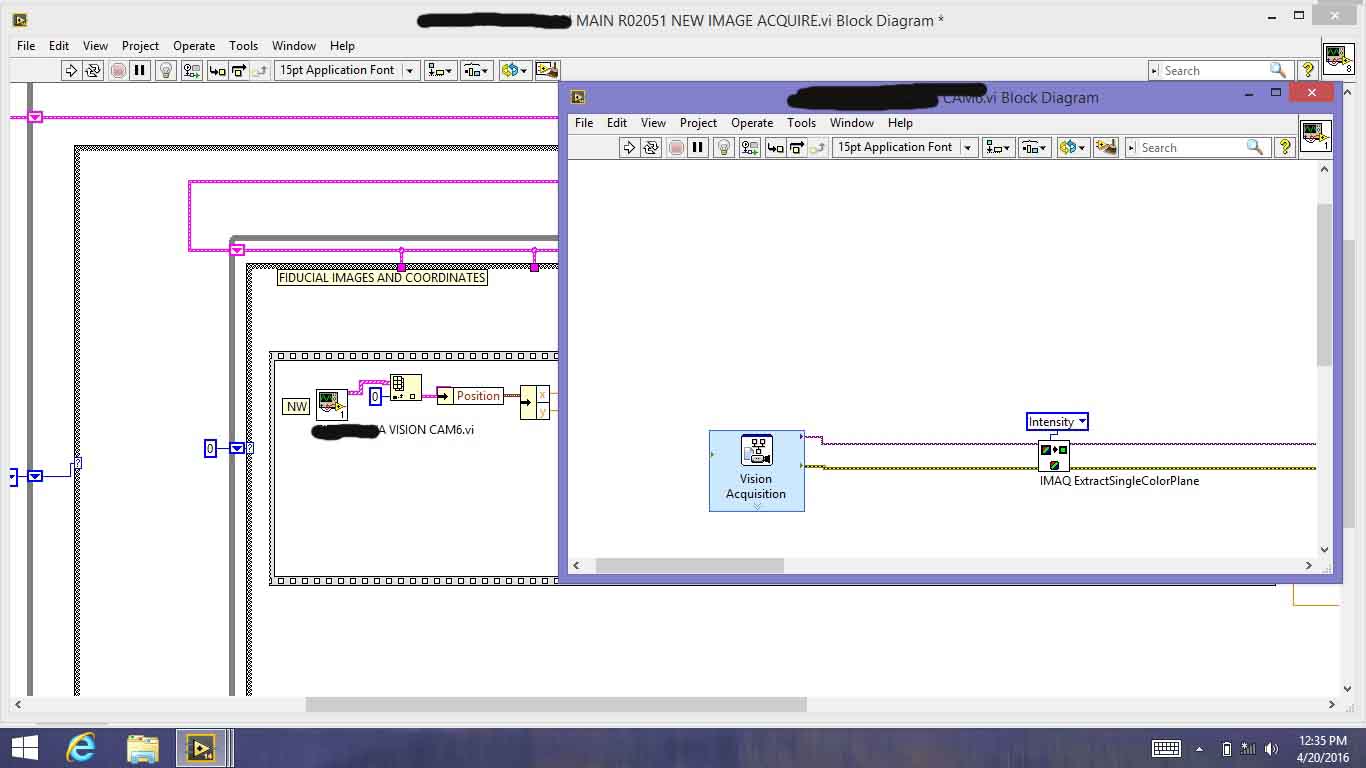Select the IMAQ ExtractSingleColorPlane node
This screenshot has height=768, width=1366.
tap(1053, 456)
